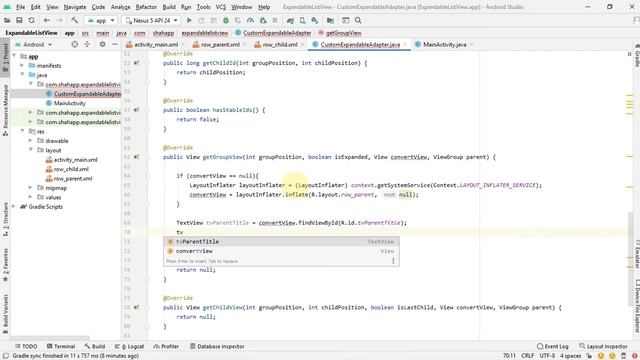Click override gutter icon next to hasStableIds

(136, 110)
